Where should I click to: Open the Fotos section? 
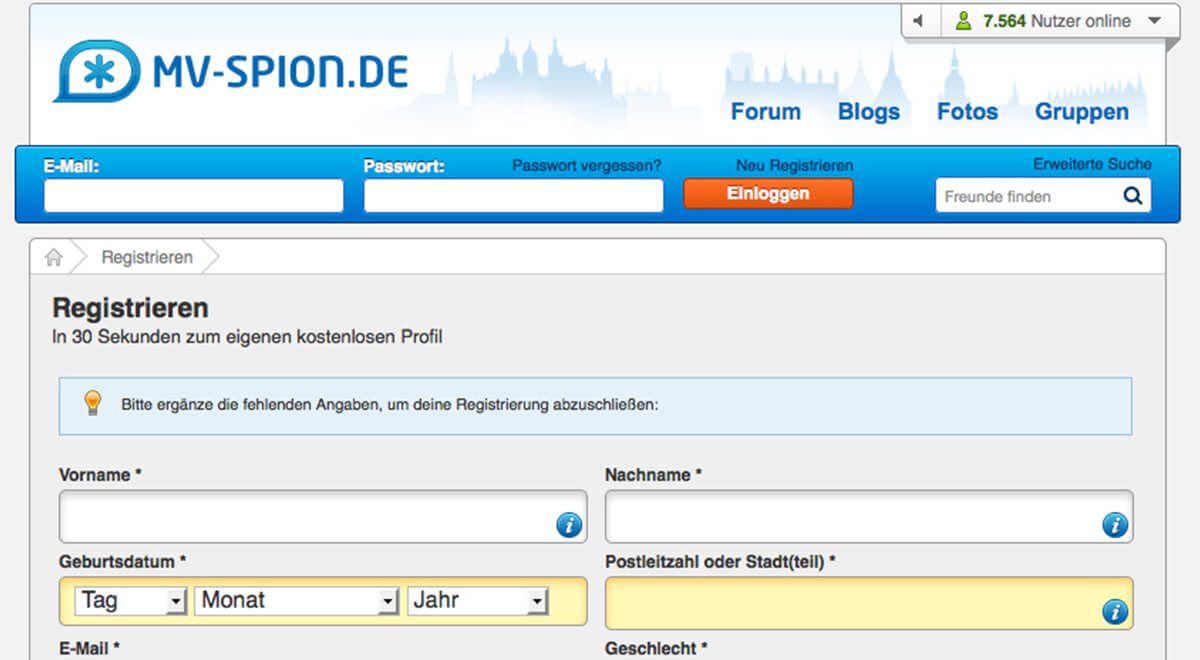tap(967, 112)
